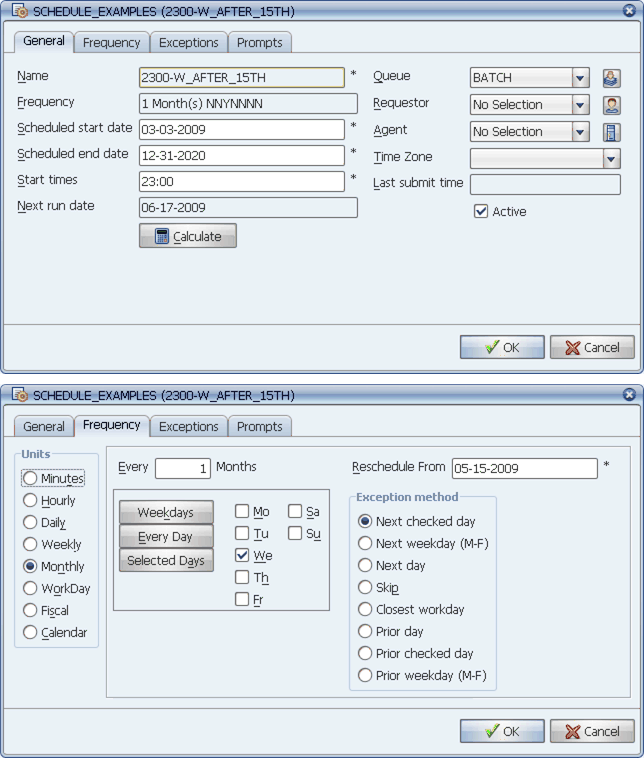644x758 pixels.
Task: Switch to Exceptions tab in top dialog
Action: (x=188, y=42)
